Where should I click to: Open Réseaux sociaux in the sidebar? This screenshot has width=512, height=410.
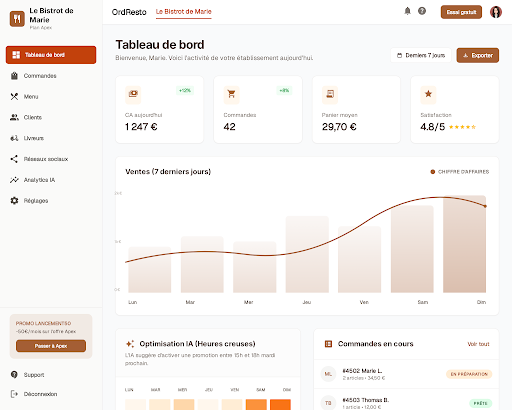click(x=51, y=159)
